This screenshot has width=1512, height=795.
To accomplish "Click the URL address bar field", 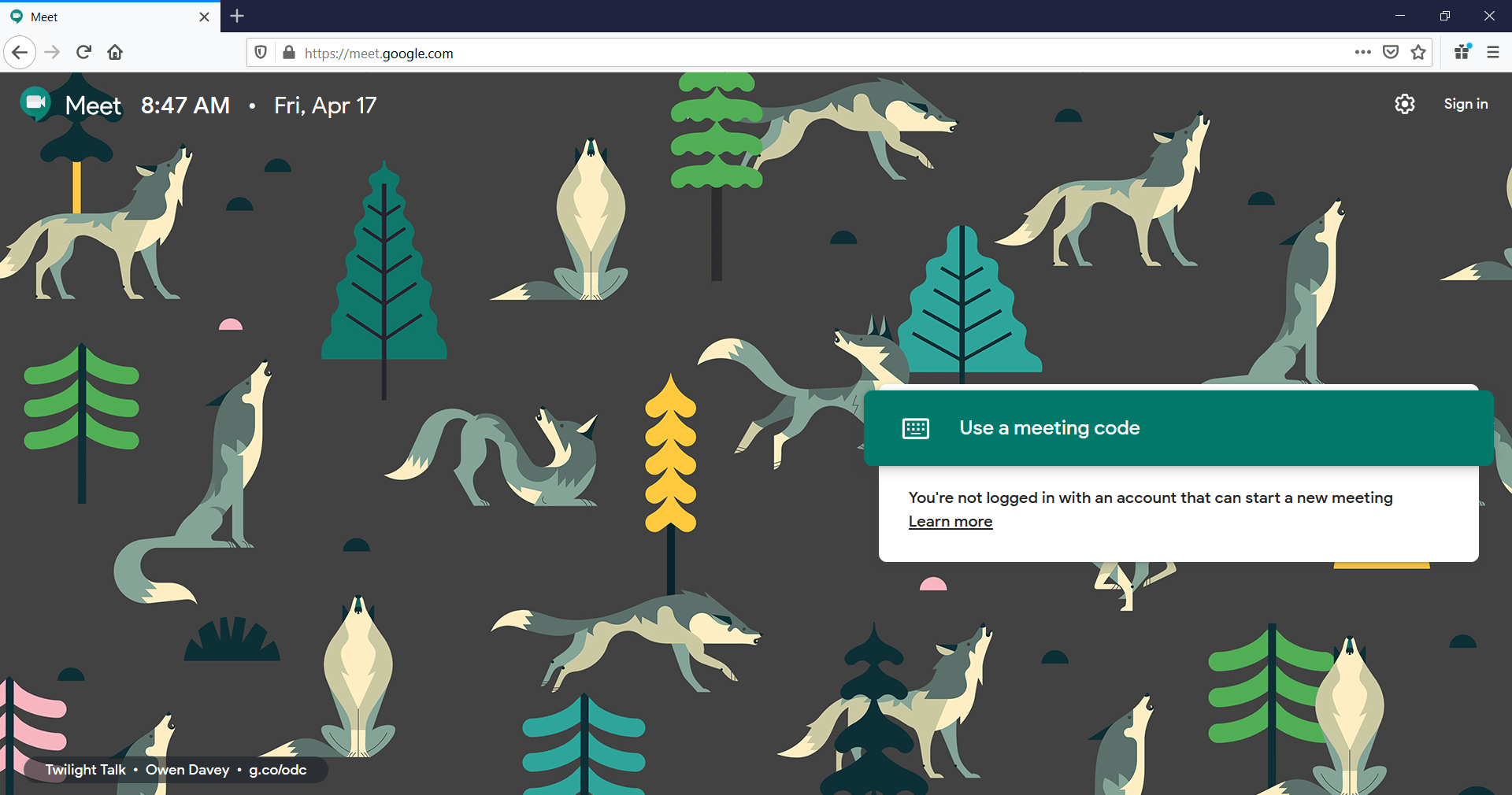I will [x=787, y=54].
